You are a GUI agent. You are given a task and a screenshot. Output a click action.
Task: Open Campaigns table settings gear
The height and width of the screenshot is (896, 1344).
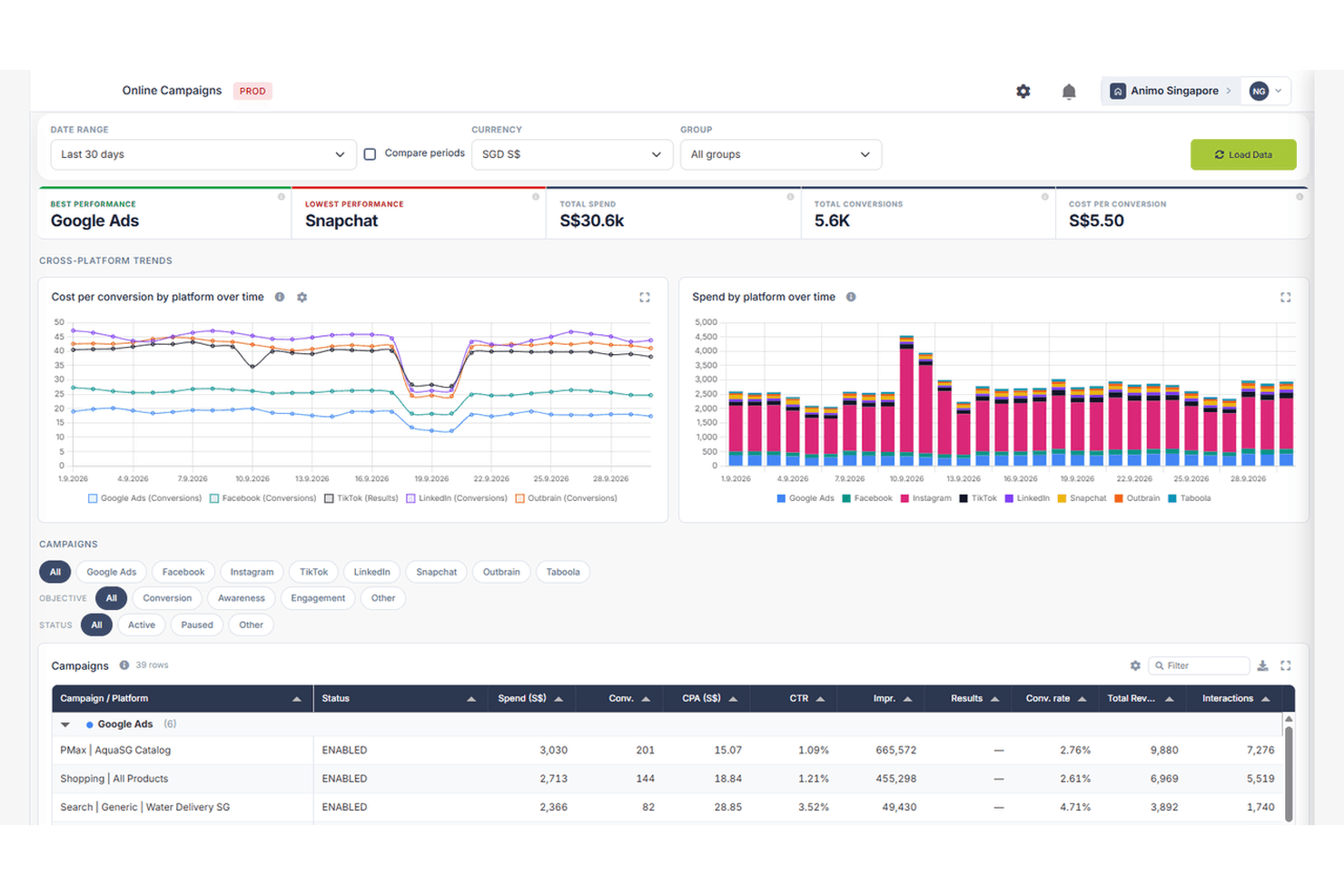point(1135,665)
